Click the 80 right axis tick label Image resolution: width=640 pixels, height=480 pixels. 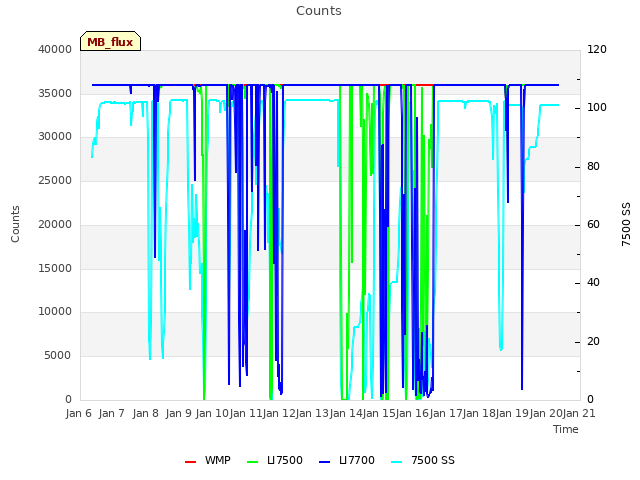[593, 167]
